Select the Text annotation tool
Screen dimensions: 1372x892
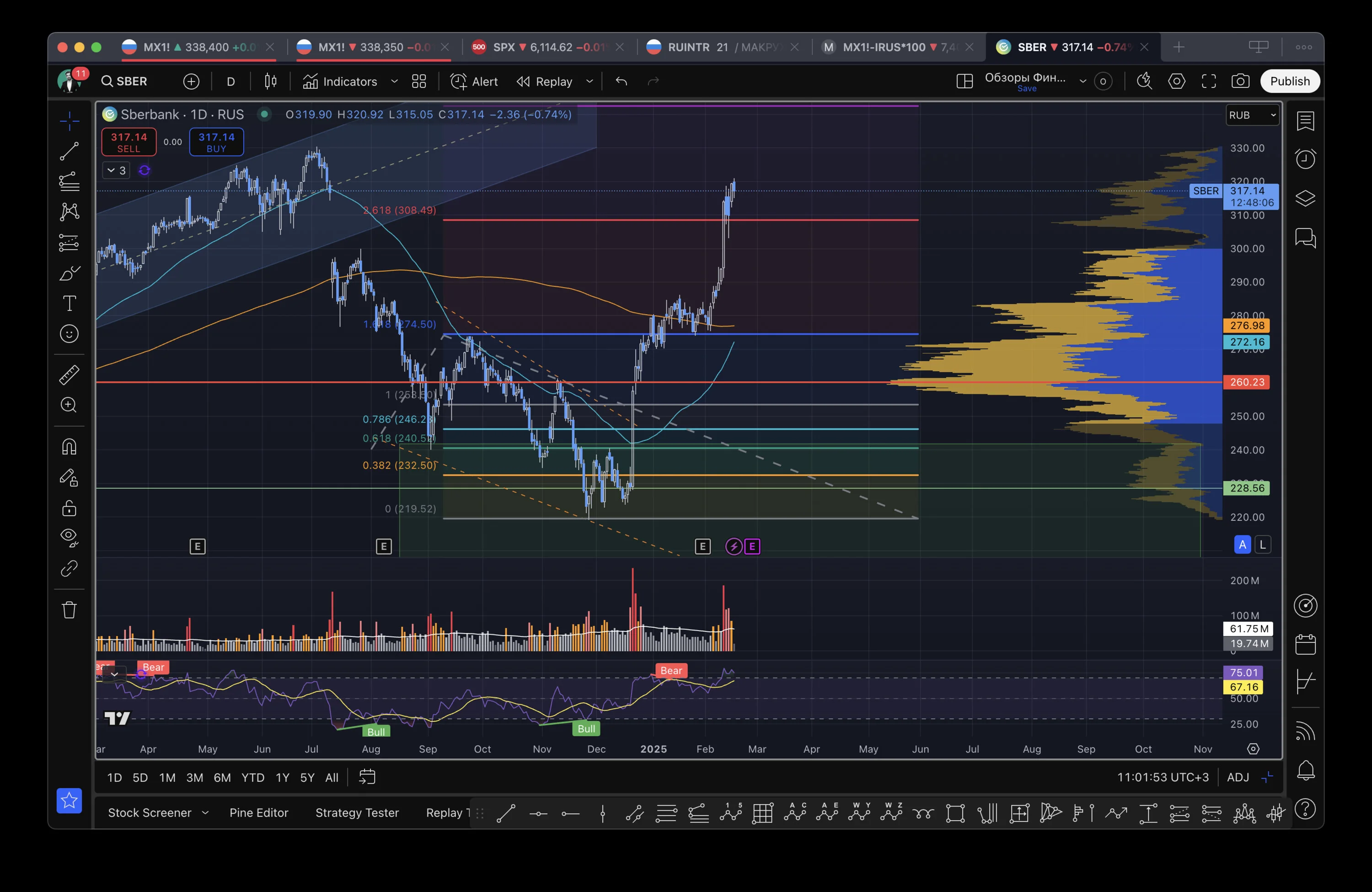point(69,304)
